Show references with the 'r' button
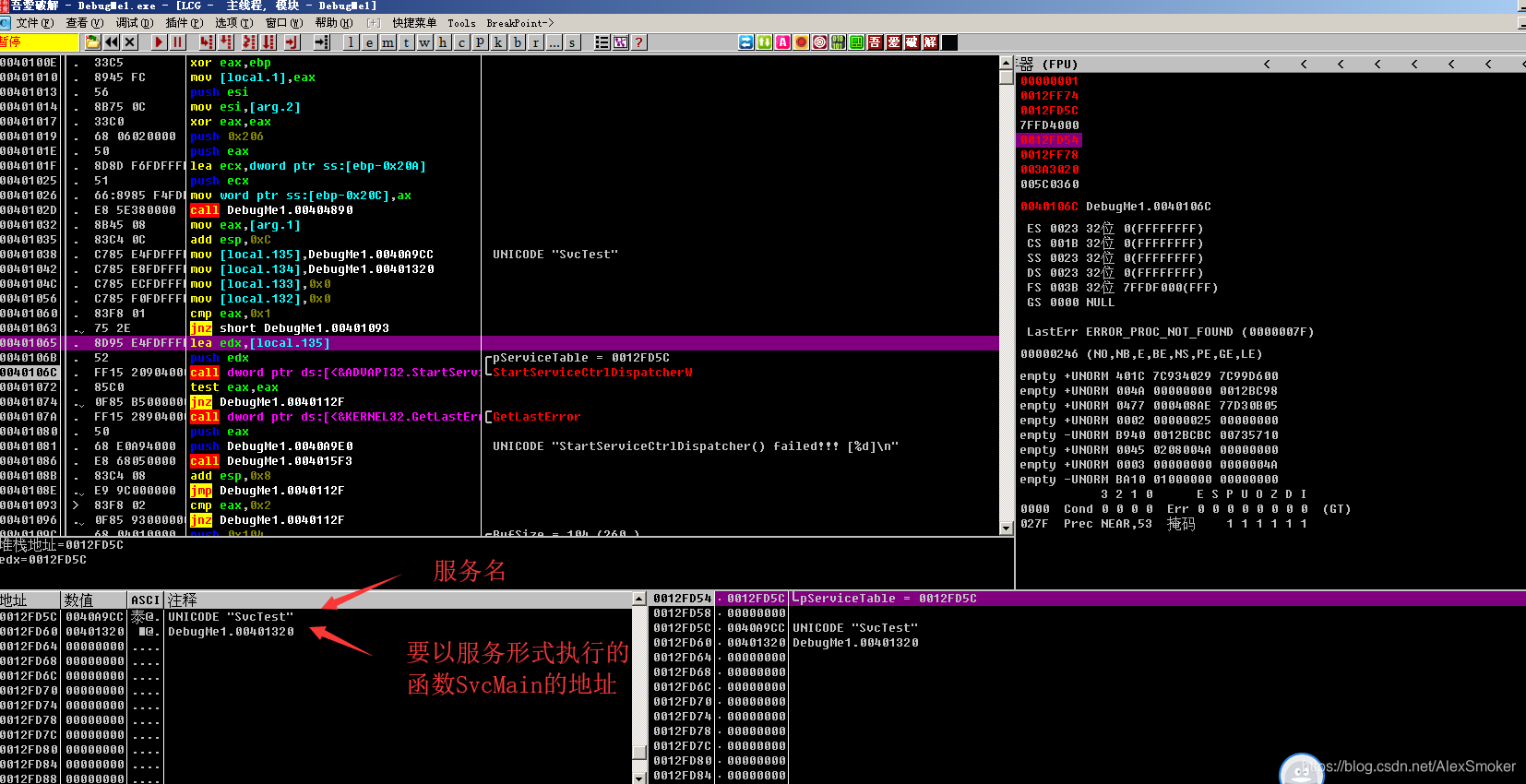Image resolution: width=1526 pixels, height=784 pixels. 536,42
